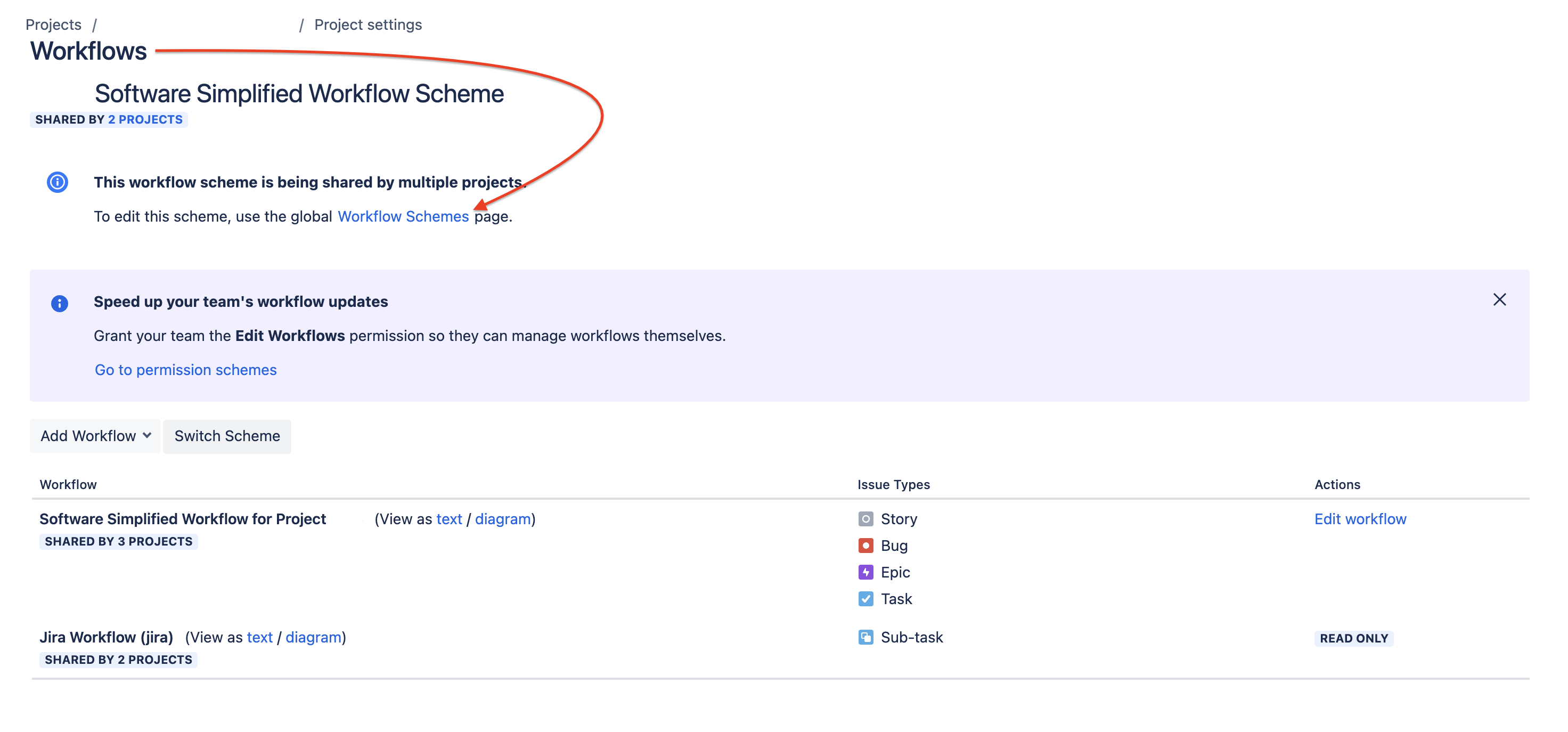This screenshot has width=1568, height=732.
Task: View Jira Workflow as diagram
Action: [x=314, y=637]
